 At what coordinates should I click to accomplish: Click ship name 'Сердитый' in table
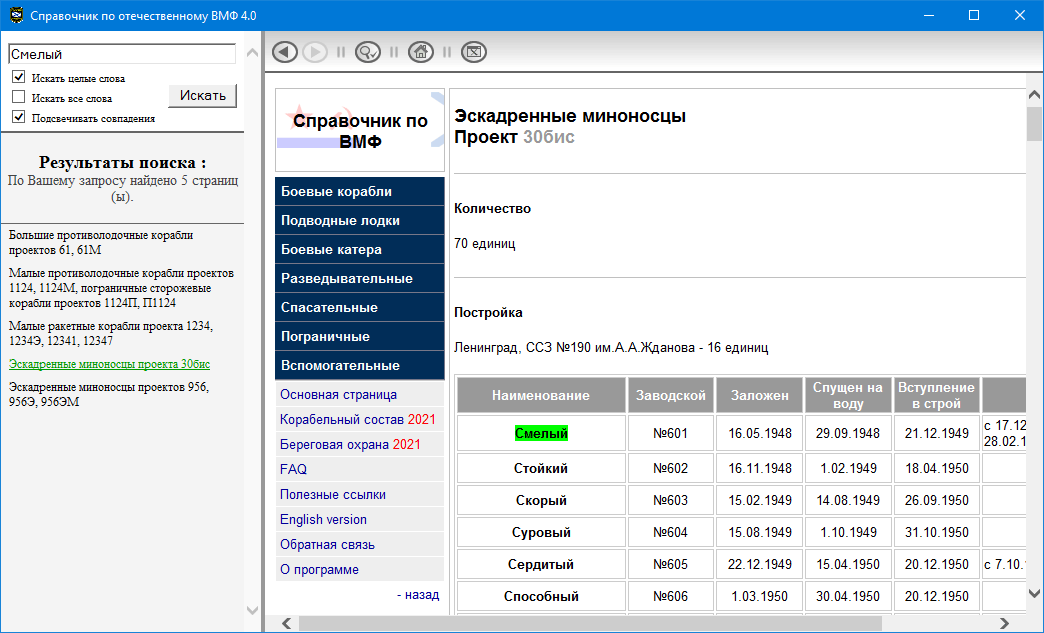541,564
